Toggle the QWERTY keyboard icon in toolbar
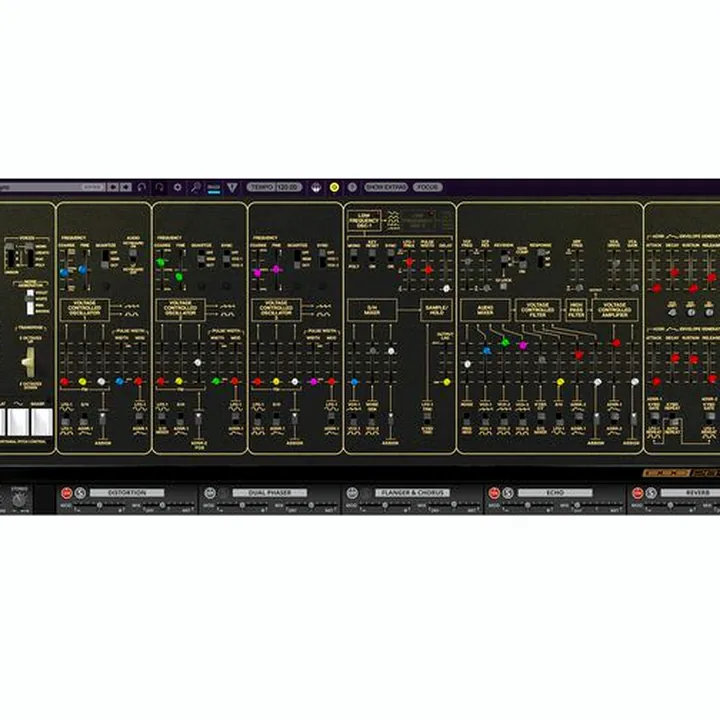 pos(214,188)
